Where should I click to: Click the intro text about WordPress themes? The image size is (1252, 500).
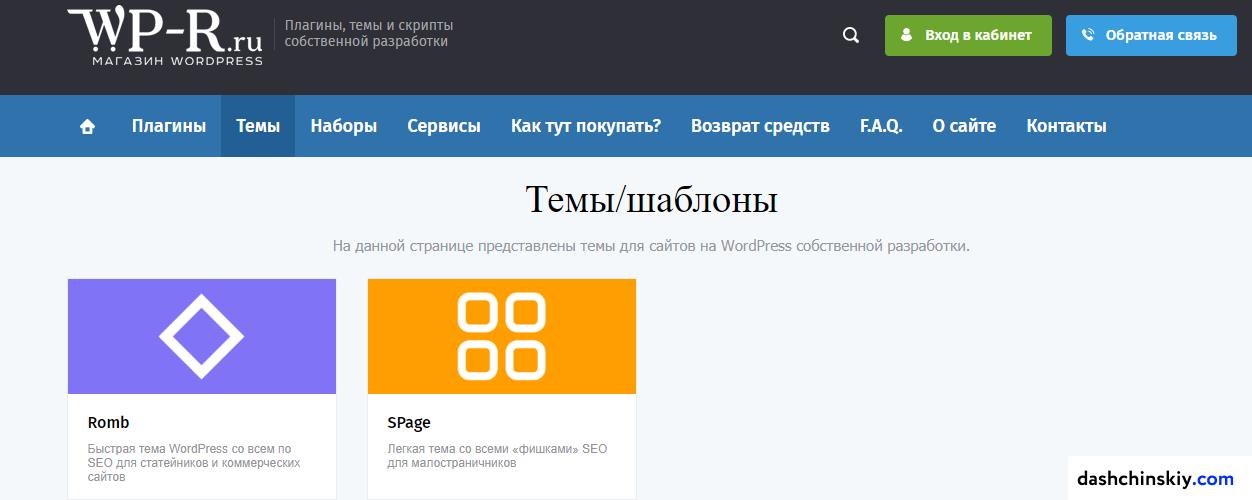pos(651,245)
